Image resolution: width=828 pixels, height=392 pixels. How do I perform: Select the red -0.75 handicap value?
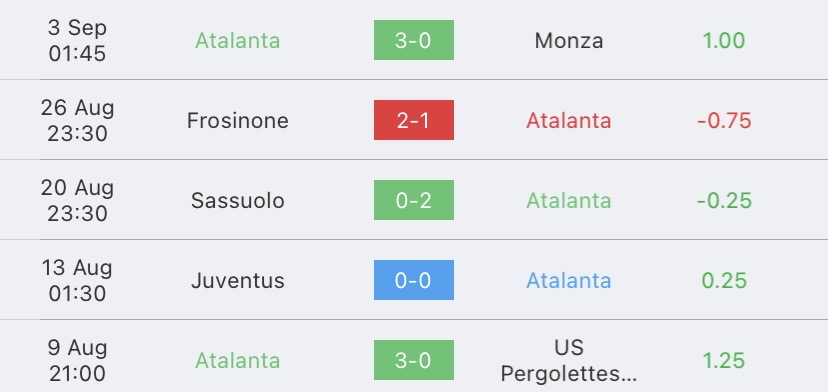click(724, 120)
